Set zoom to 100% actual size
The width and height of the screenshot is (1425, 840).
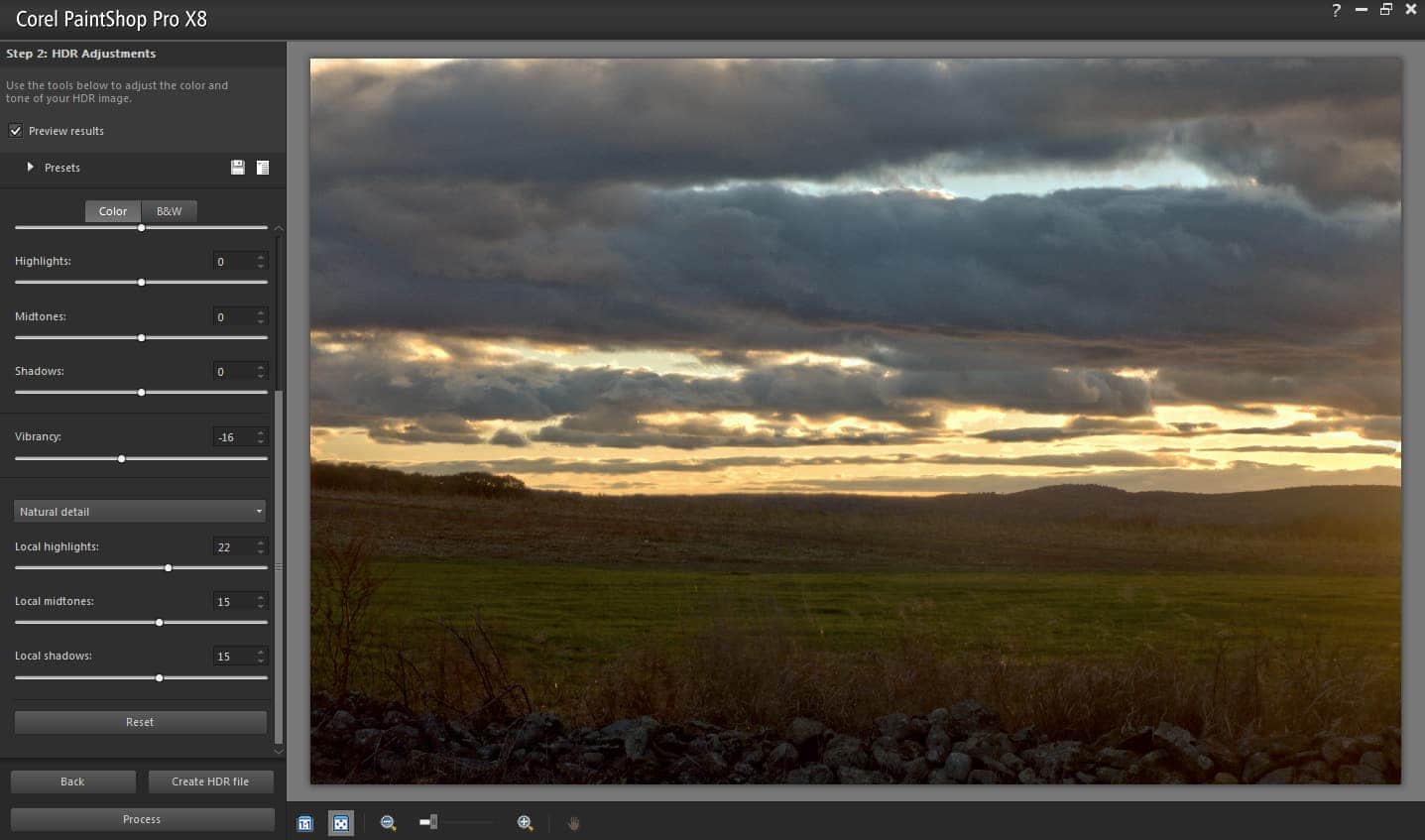305,823
